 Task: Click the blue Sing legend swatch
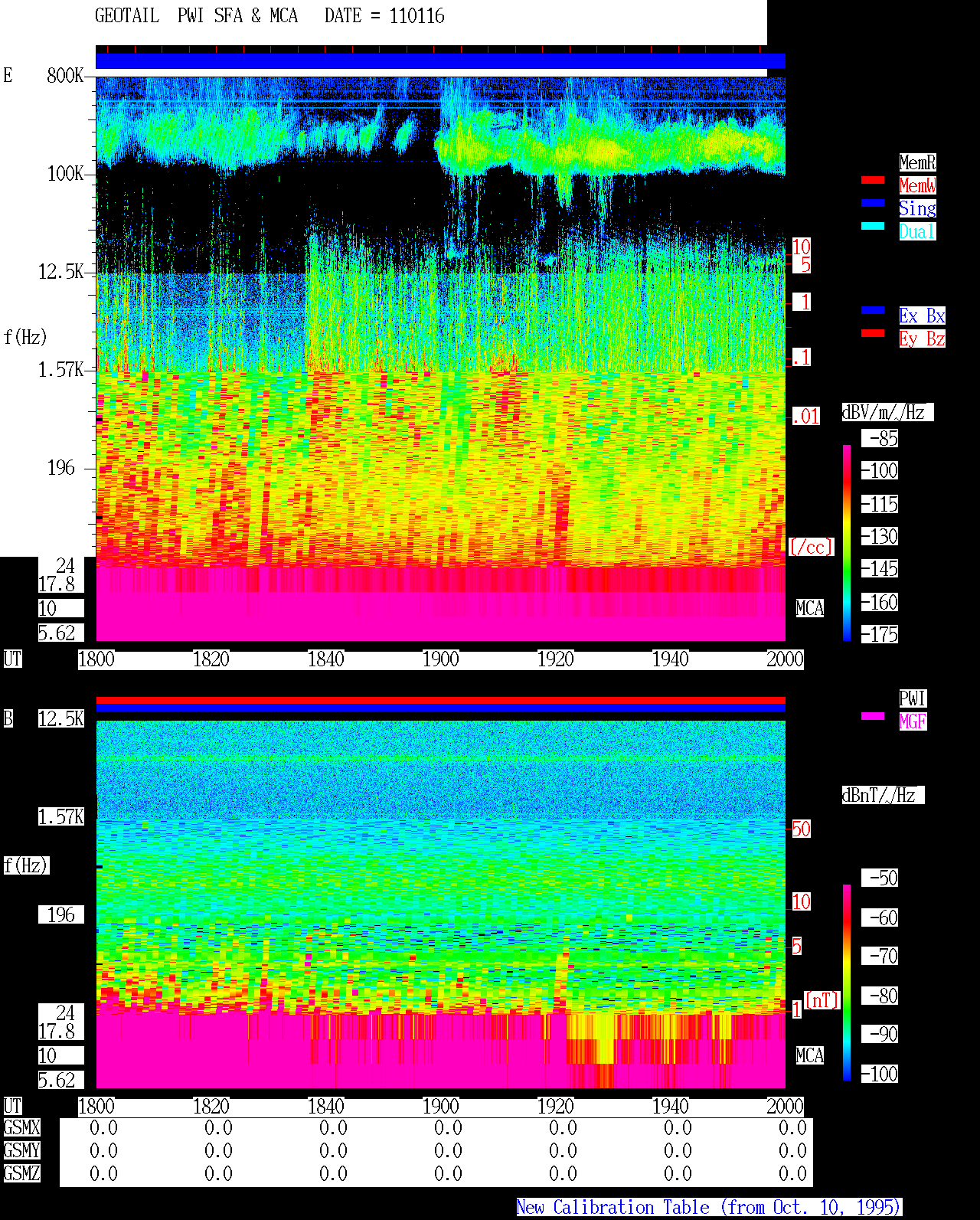(x=873, y=203)
